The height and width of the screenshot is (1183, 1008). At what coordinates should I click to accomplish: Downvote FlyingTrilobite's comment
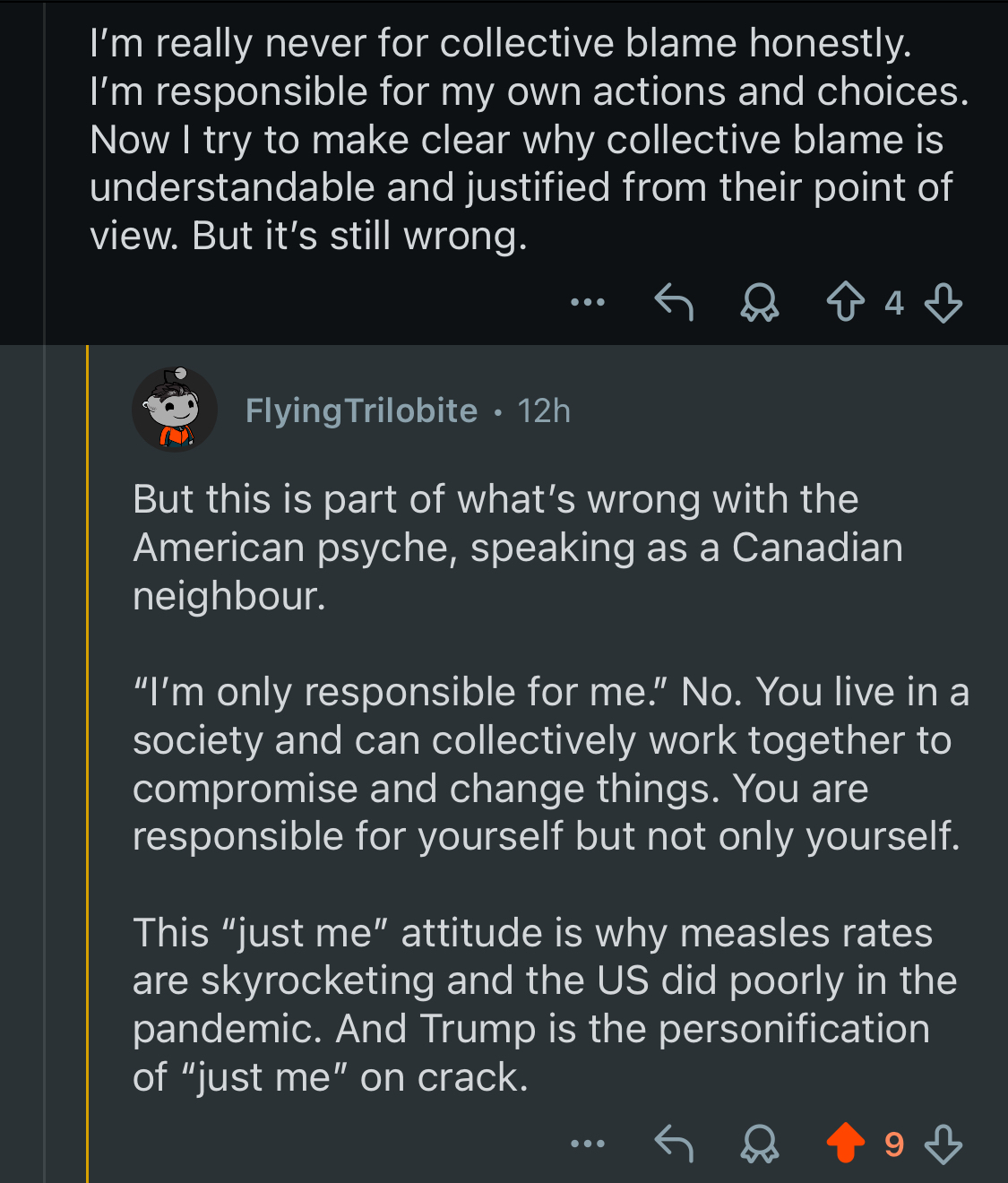point(943,1144)
